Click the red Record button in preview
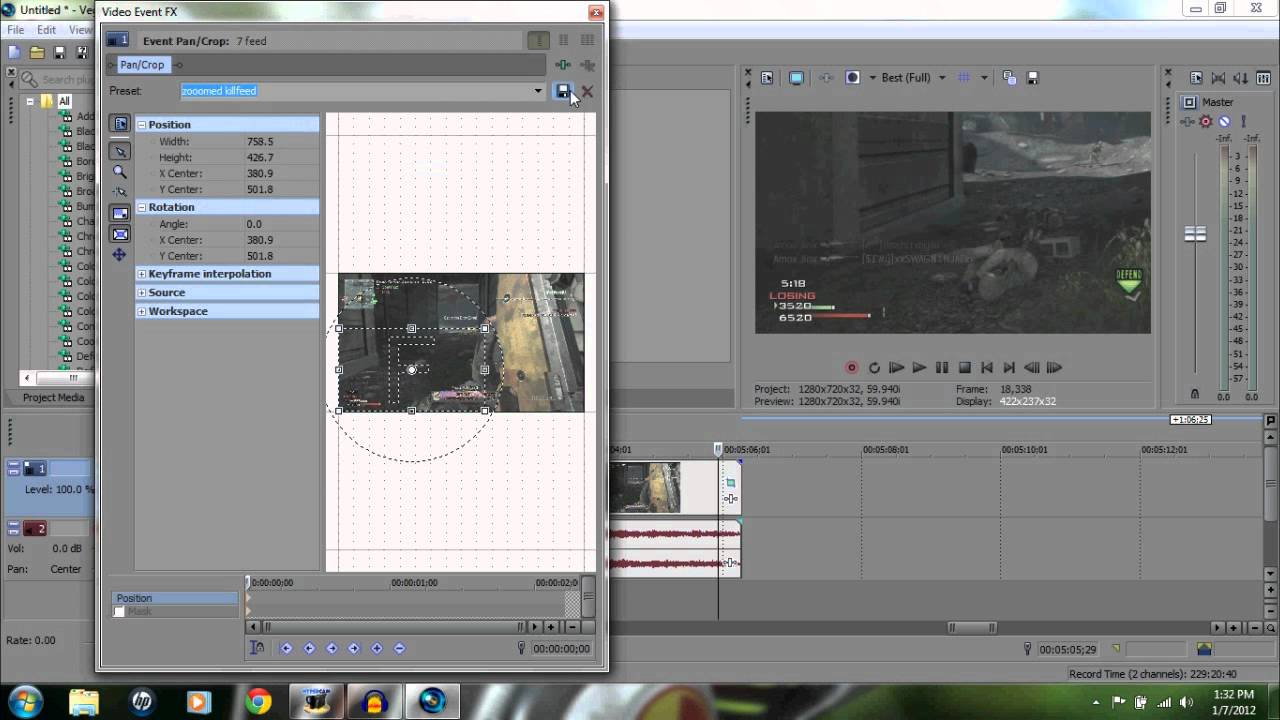 pyautogui.click(x=852, y=368)
